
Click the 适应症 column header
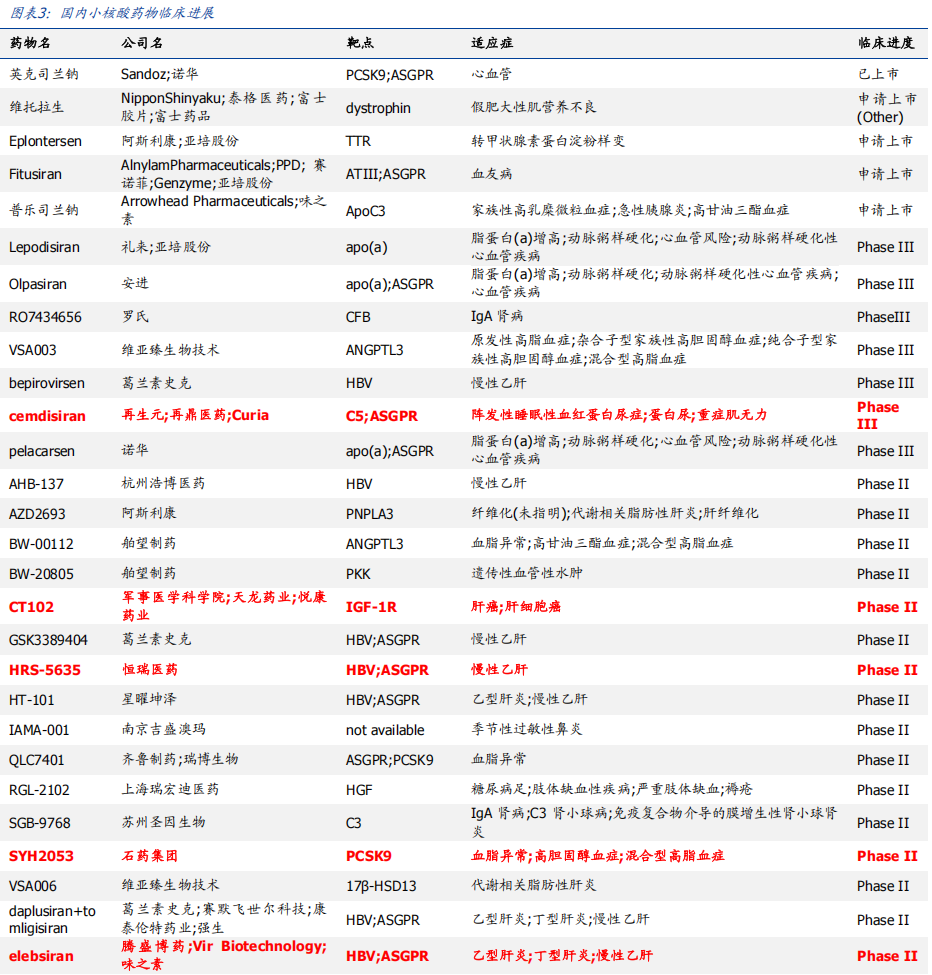(x=492, y=43)
